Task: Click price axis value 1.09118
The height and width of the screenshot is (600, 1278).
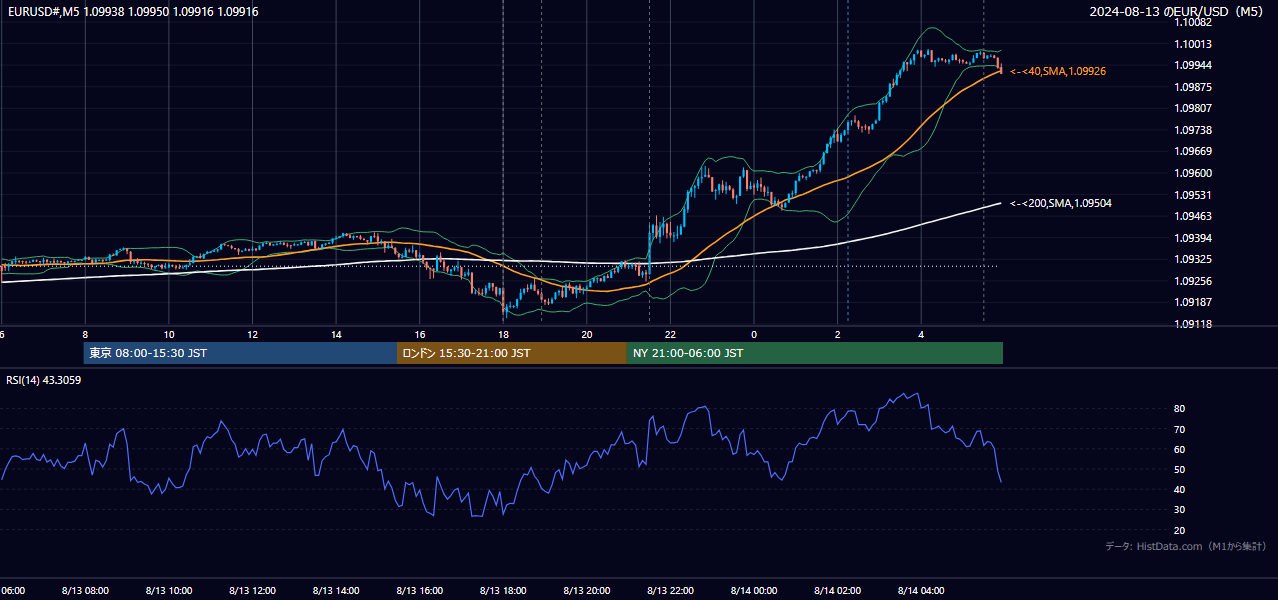Action: coord(1193,324)
